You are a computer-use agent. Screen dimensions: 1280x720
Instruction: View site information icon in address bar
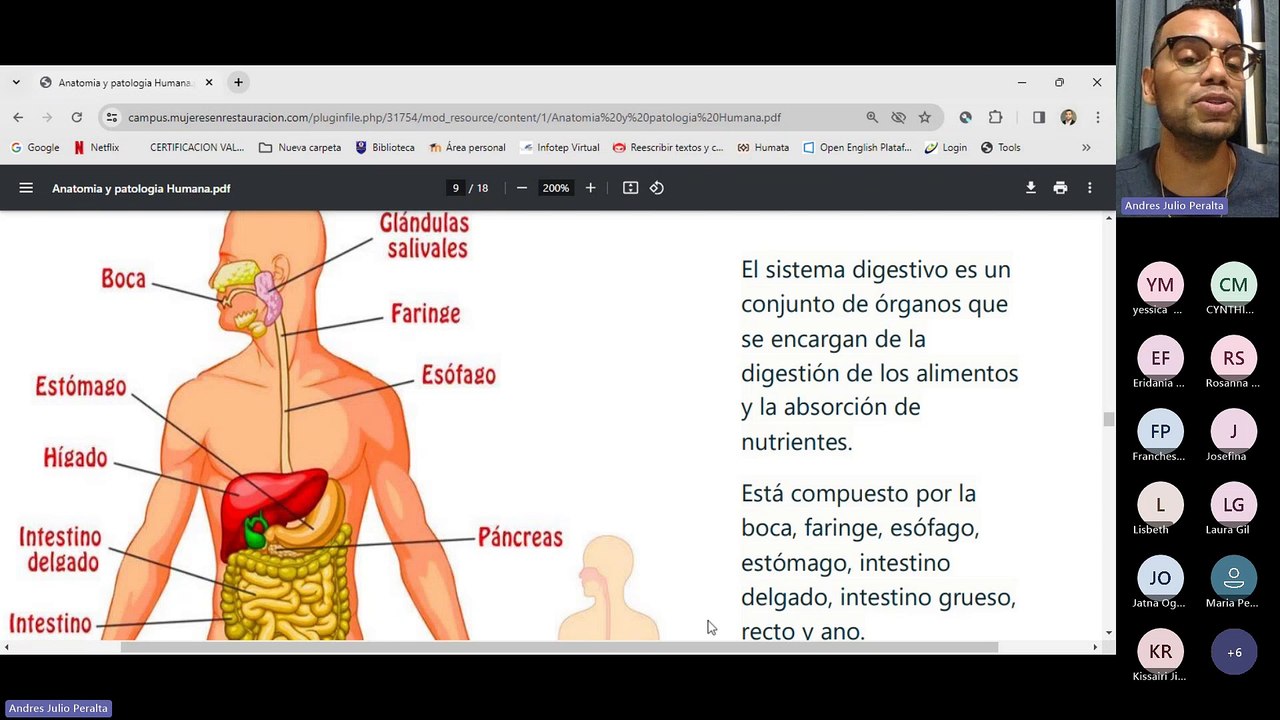click(x=112, y=117)
